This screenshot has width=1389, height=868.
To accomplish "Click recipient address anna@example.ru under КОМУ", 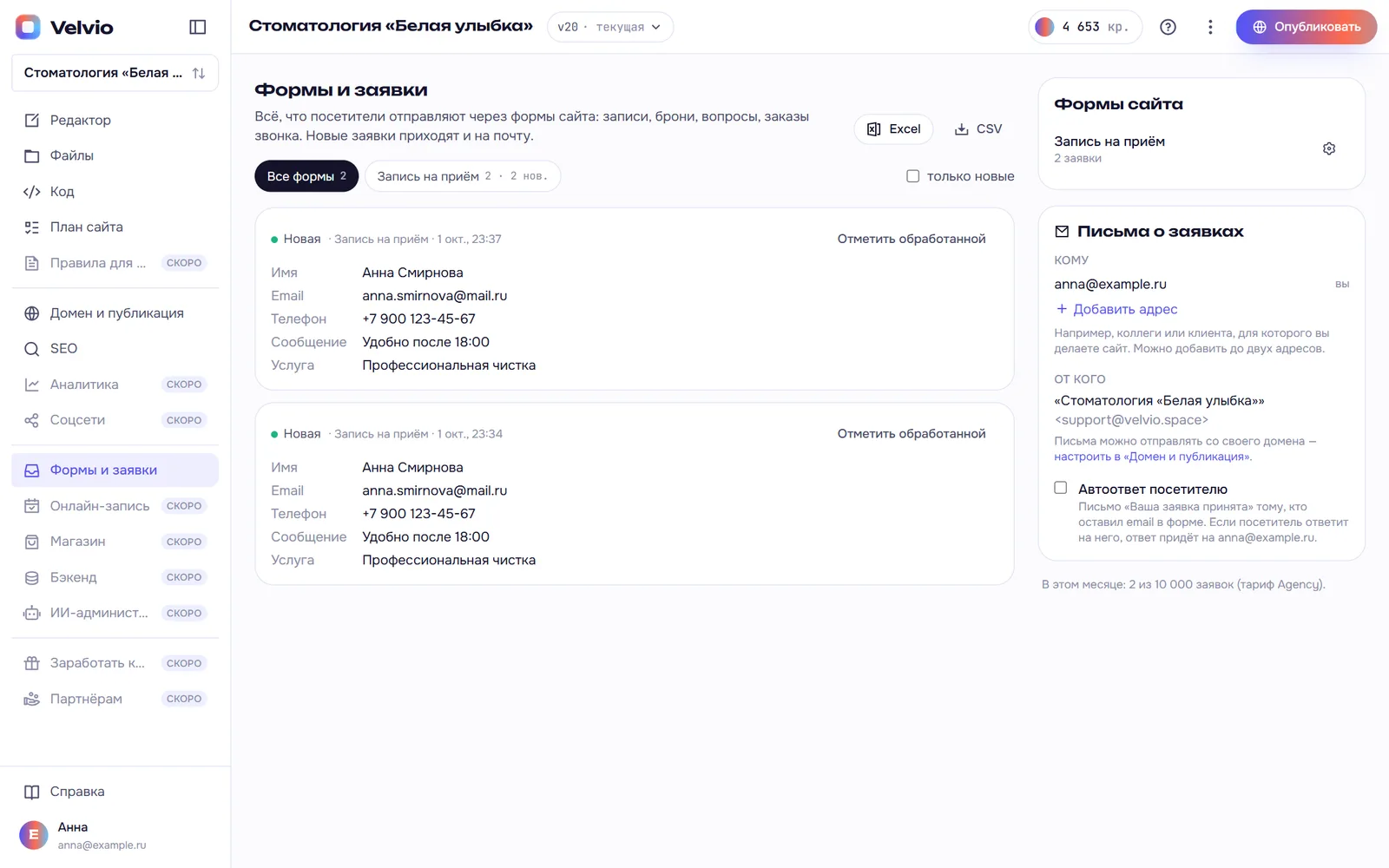I will [x=1110, y=284].
